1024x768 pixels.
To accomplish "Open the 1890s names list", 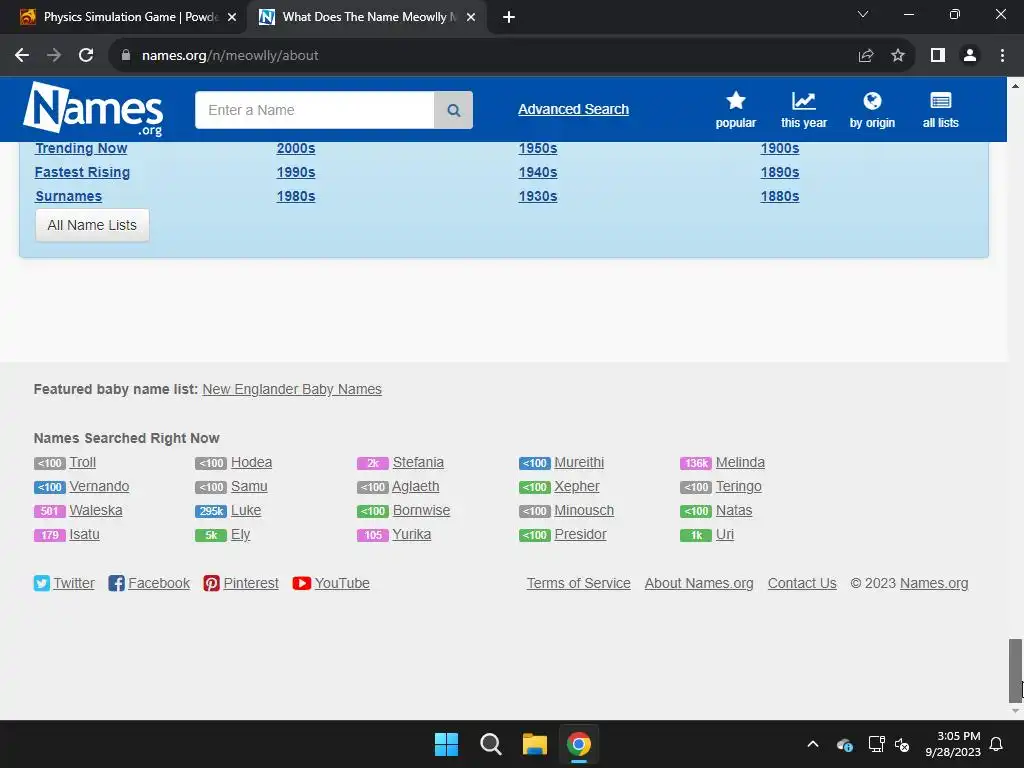I will pyautogui.click(x=780, y=172).
